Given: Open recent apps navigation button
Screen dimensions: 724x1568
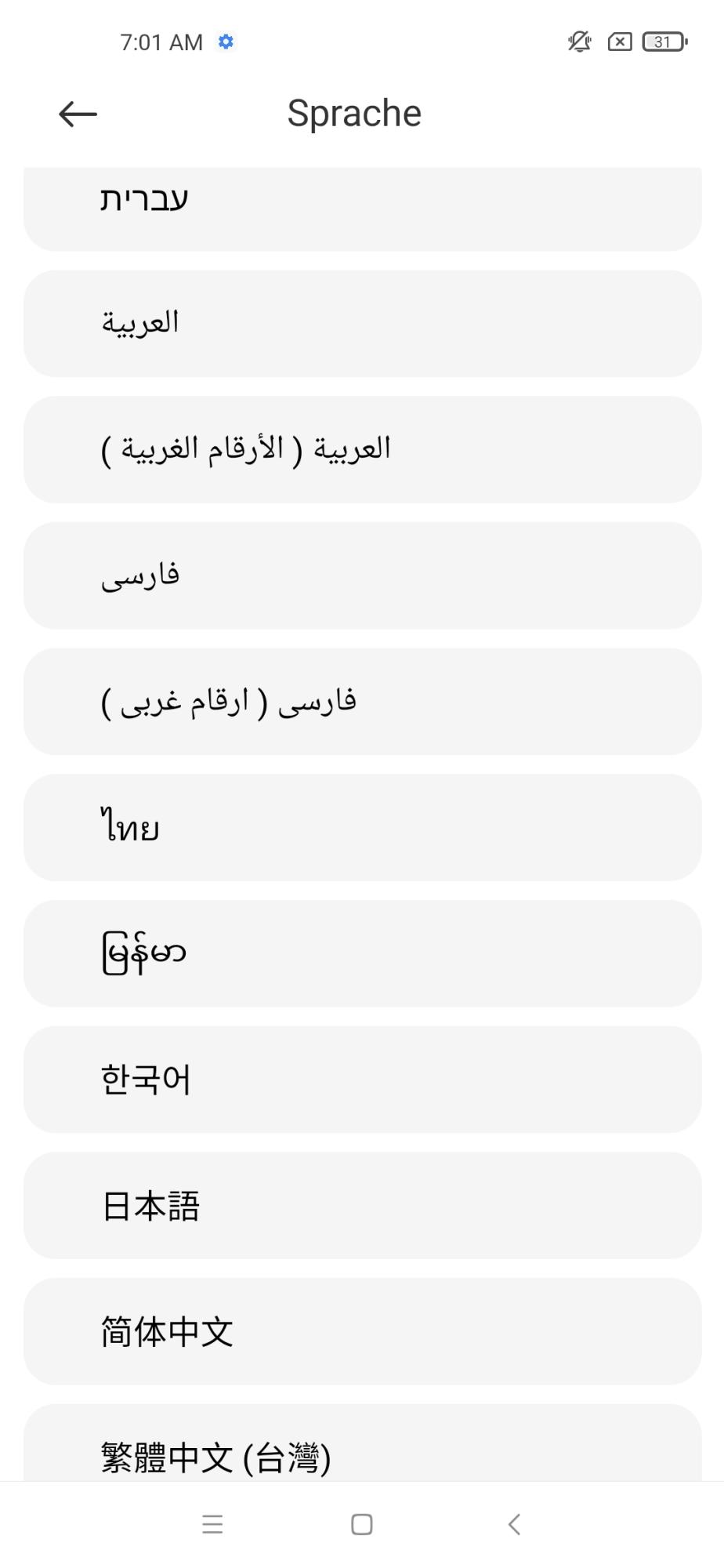Looking at the screenshot, I should coord(212,1524).
